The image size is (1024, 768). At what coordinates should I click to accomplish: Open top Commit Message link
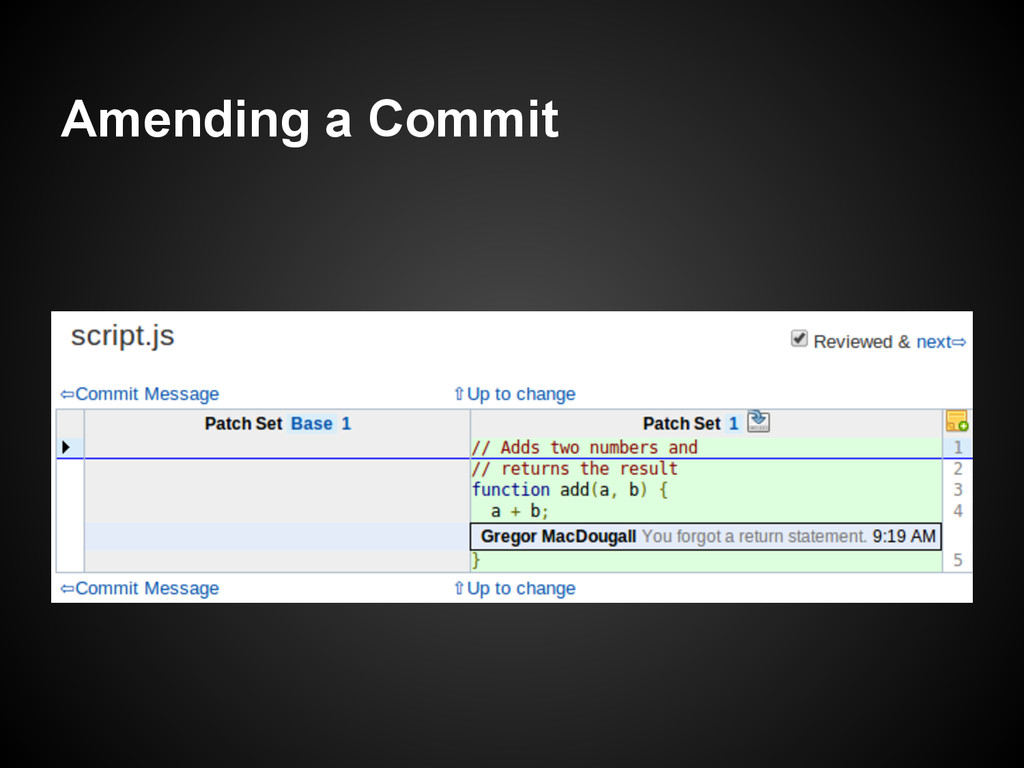coord(139,394)
